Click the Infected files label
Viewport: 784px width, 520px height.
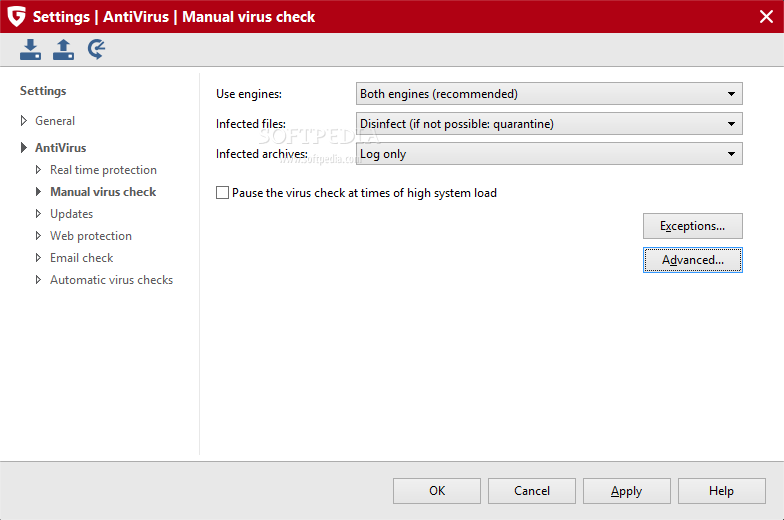tap(251, 124)
